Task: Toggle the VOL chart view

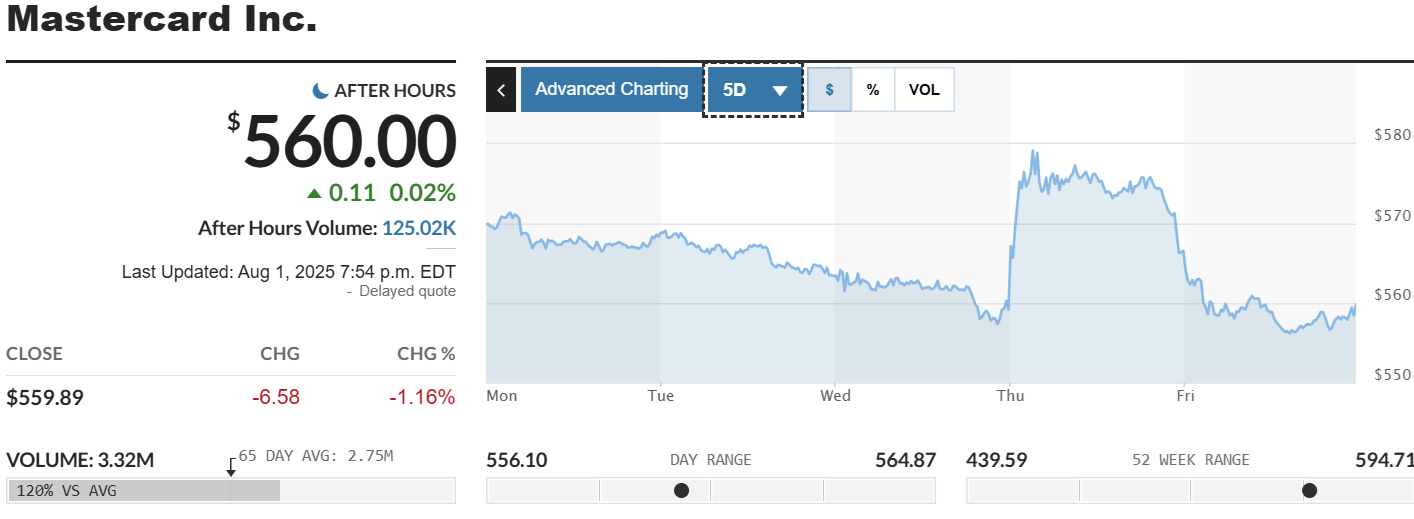Action: (x=924, y=90)
